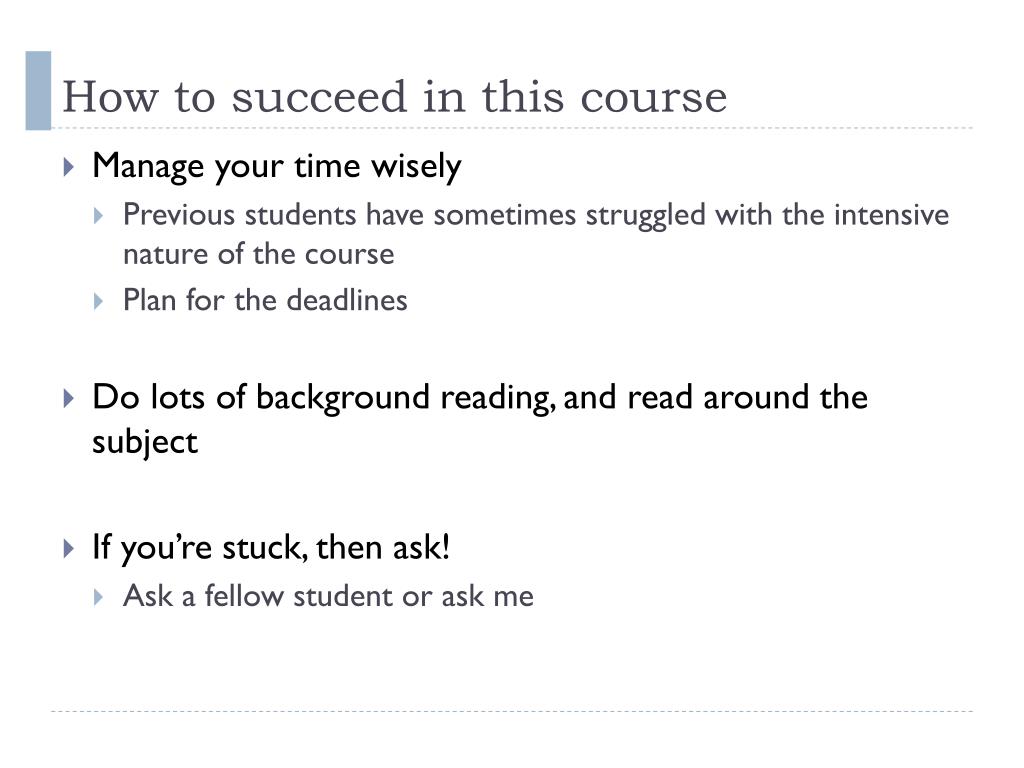Click the blue accent bar left of the title

coord(38,91)
